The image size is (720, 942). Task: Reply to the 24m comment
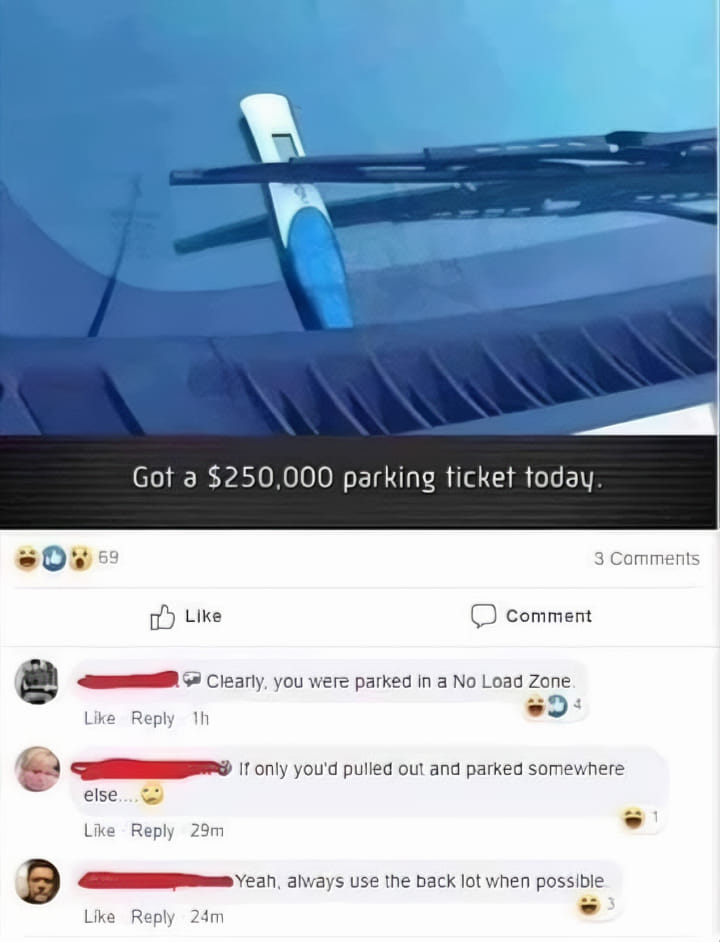153,917
